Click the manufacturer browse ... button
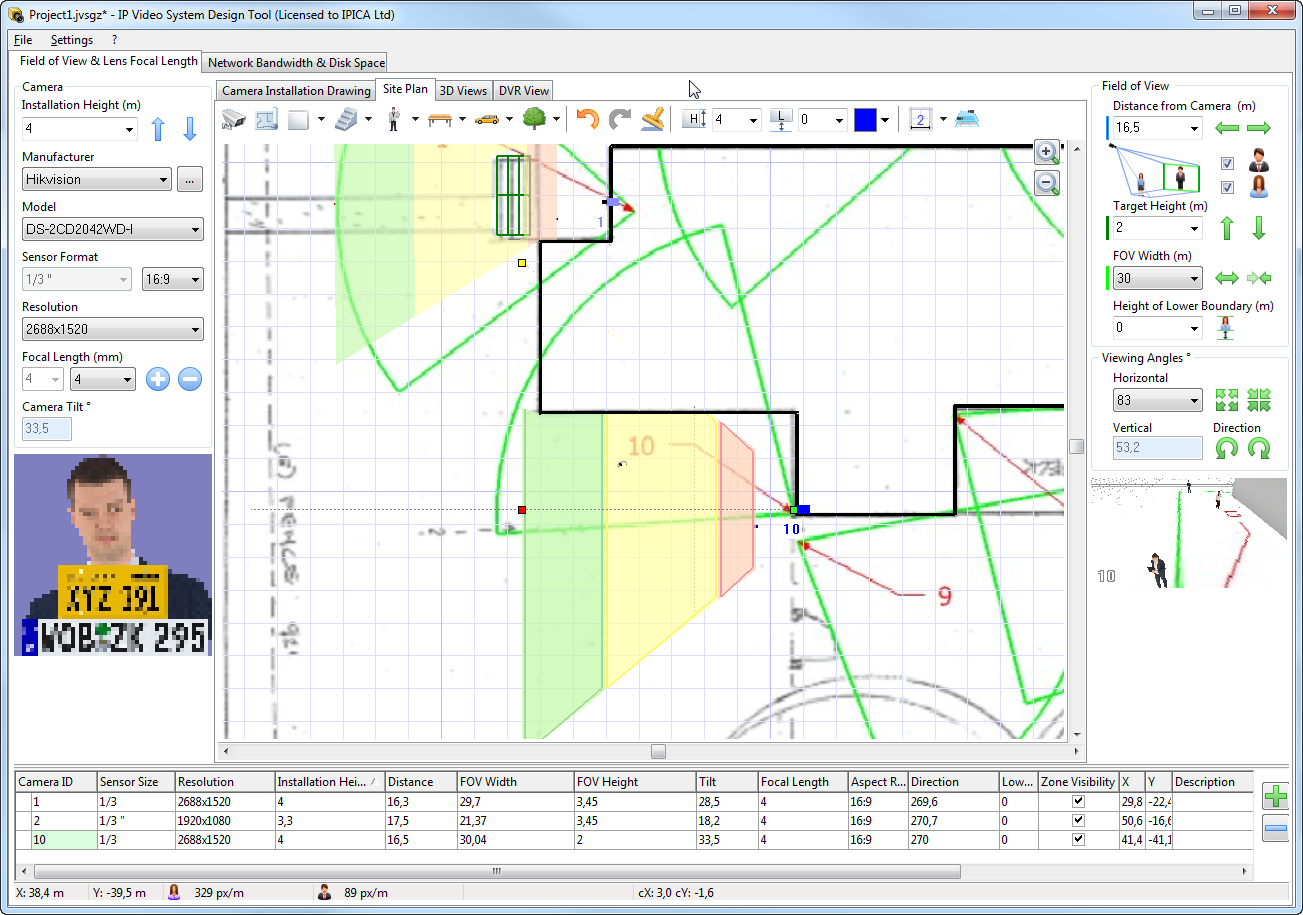The image size is (1303, 915). pos(189,180)
